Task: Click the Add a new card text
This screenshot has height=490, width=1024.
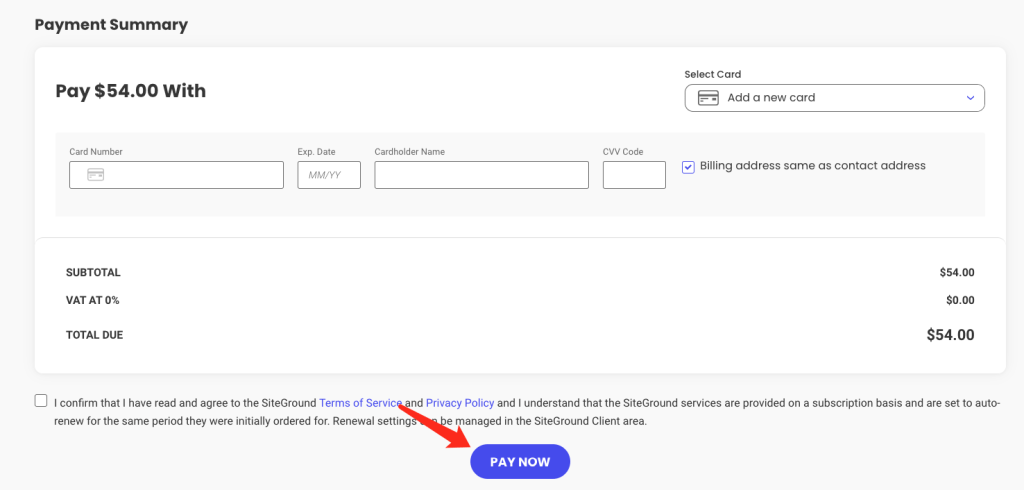Action: tap(771, 98)
